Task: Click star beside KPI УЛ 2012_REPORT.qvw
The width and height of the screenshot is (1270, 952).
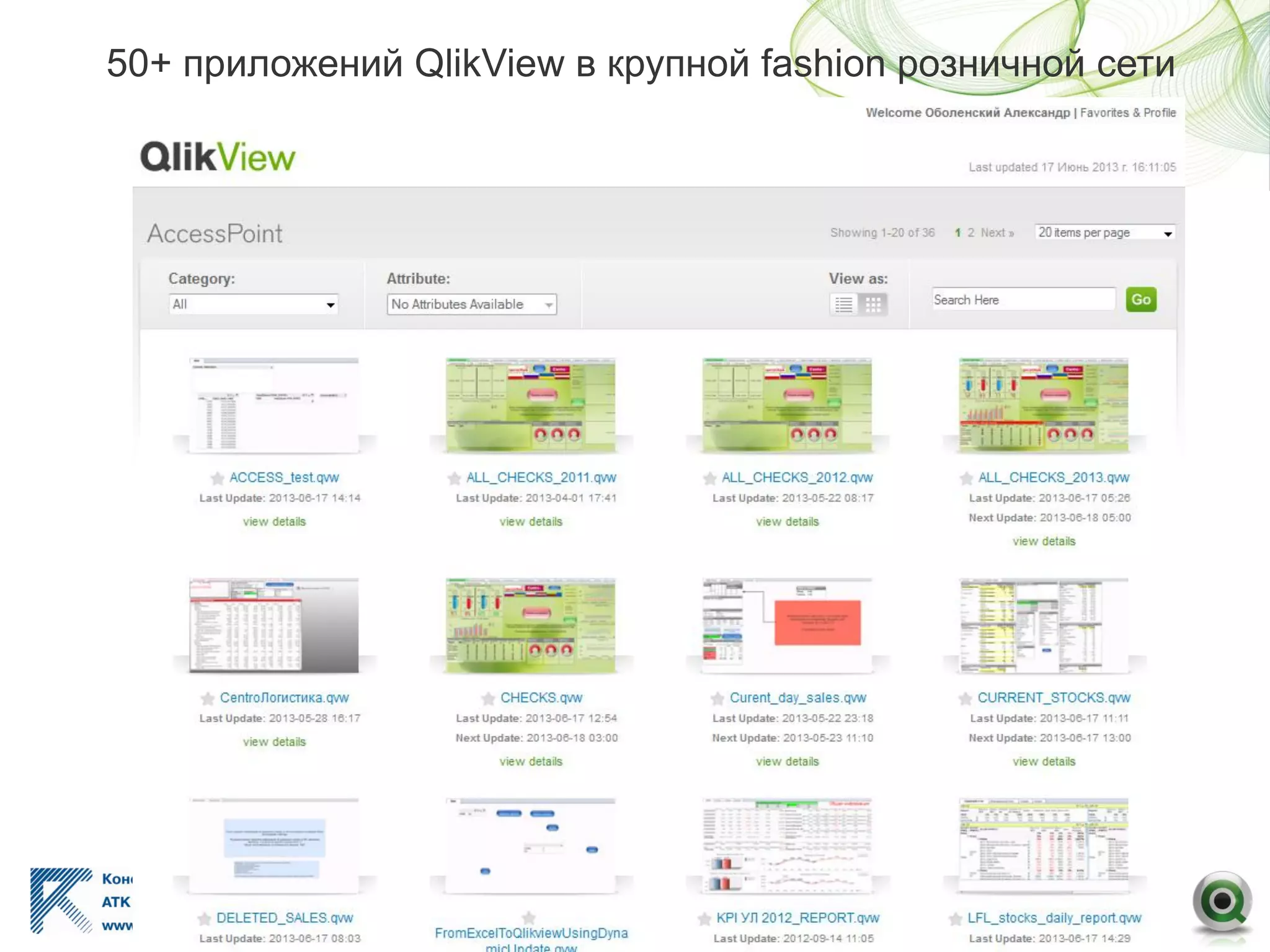Action: point(704,919)
